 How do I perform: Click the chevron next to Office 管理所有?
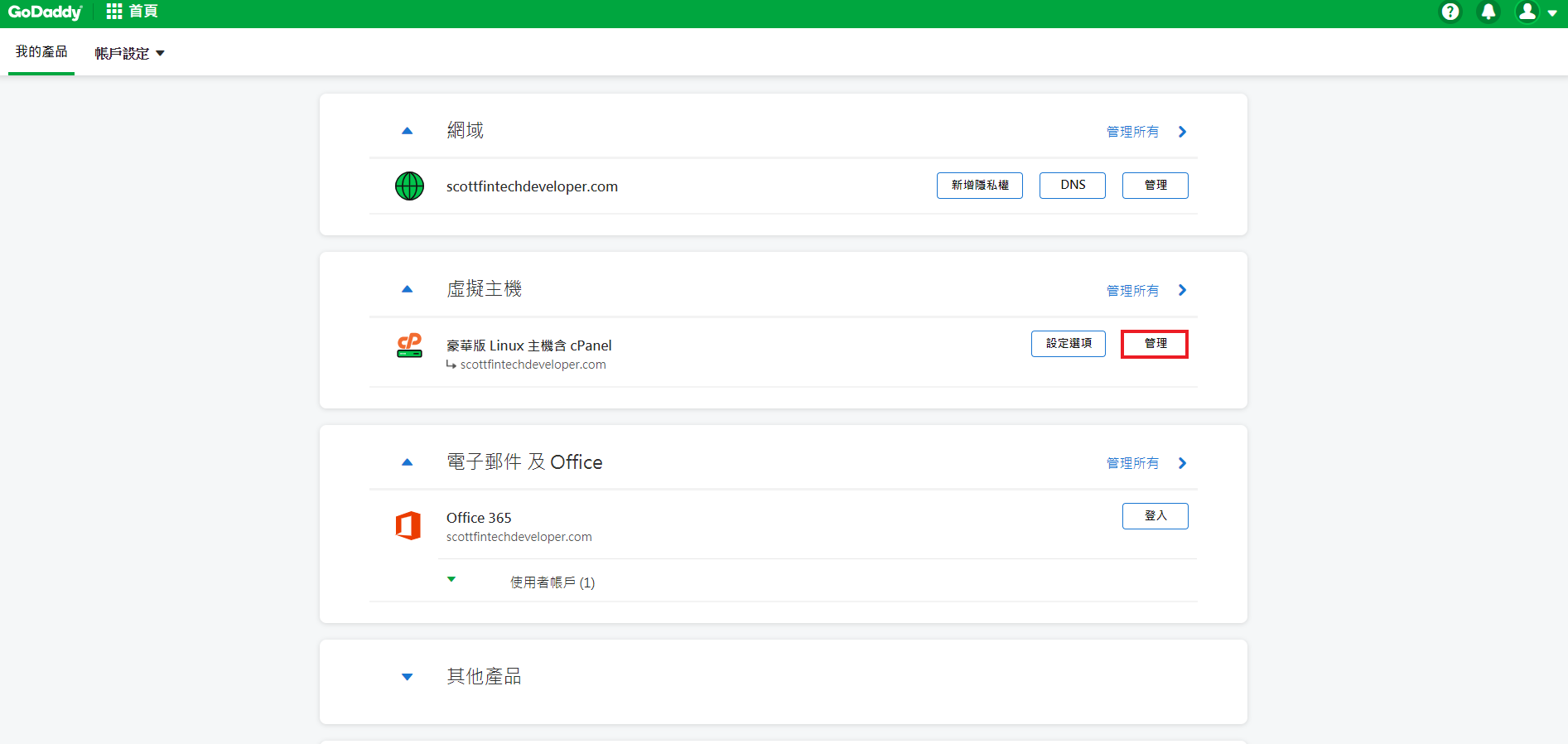click(x=1182, y=463)
